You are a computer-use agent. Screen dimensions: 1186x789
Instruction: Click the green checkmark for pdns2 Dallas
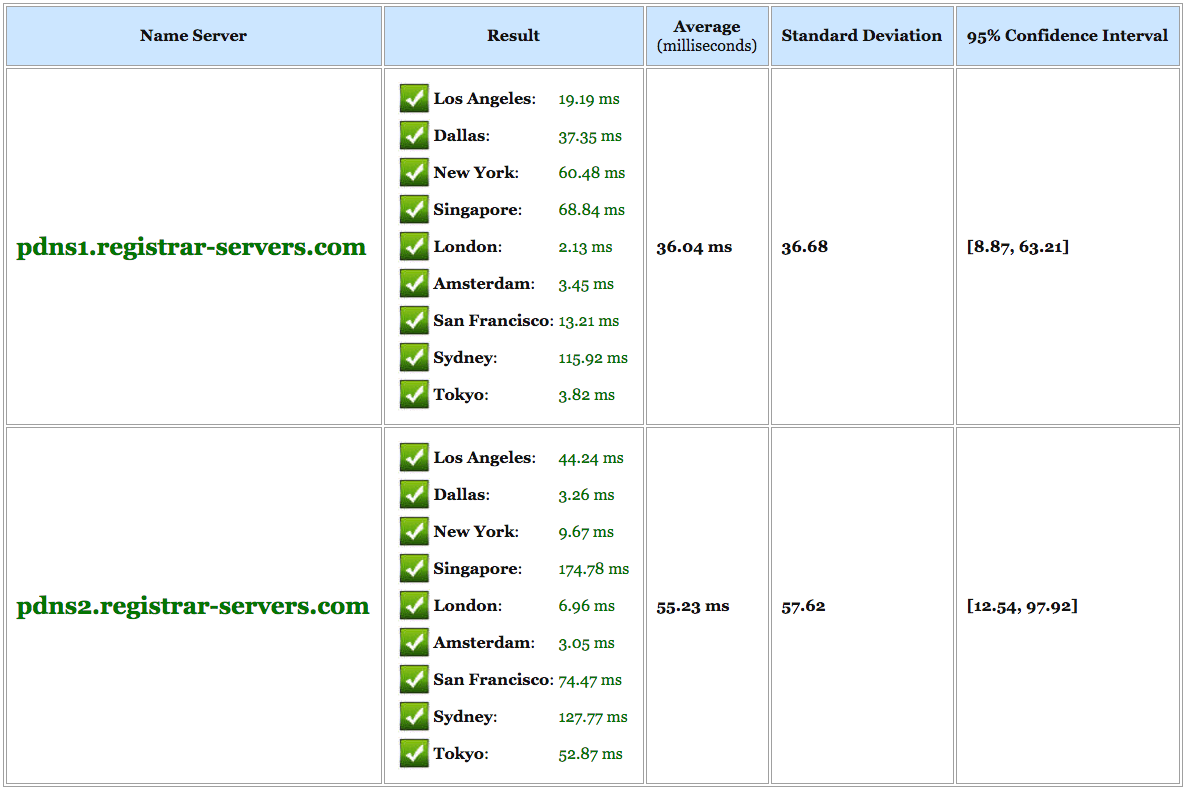tap(414, 495)
